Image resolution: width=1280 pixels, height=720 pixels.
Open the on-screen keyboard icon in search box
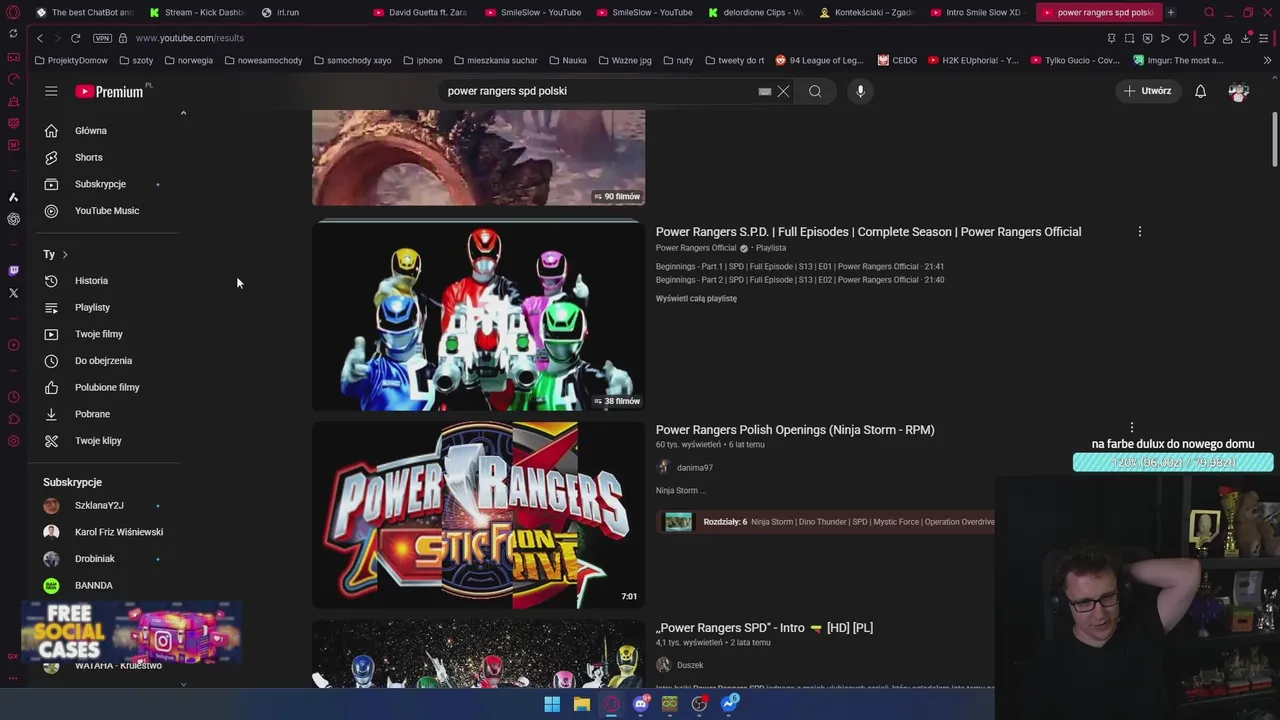[765, 91]
